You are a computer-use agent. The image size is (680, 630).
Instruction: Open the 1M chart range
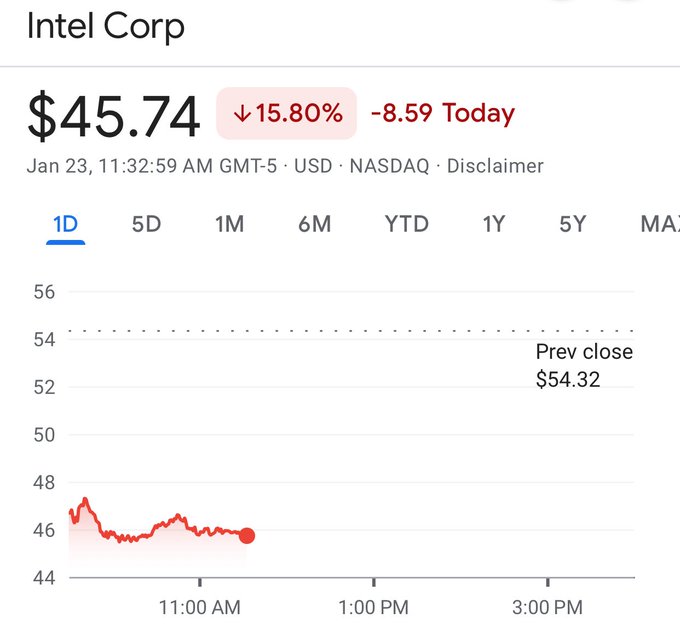click(229, 224)
